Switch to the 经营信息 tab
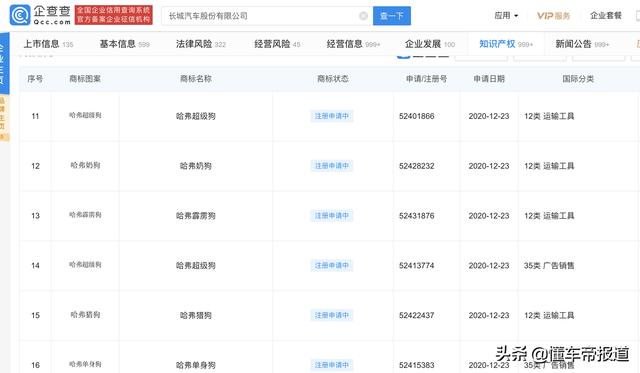This screenshot has width=640, height=373. (x=353, y=44)
